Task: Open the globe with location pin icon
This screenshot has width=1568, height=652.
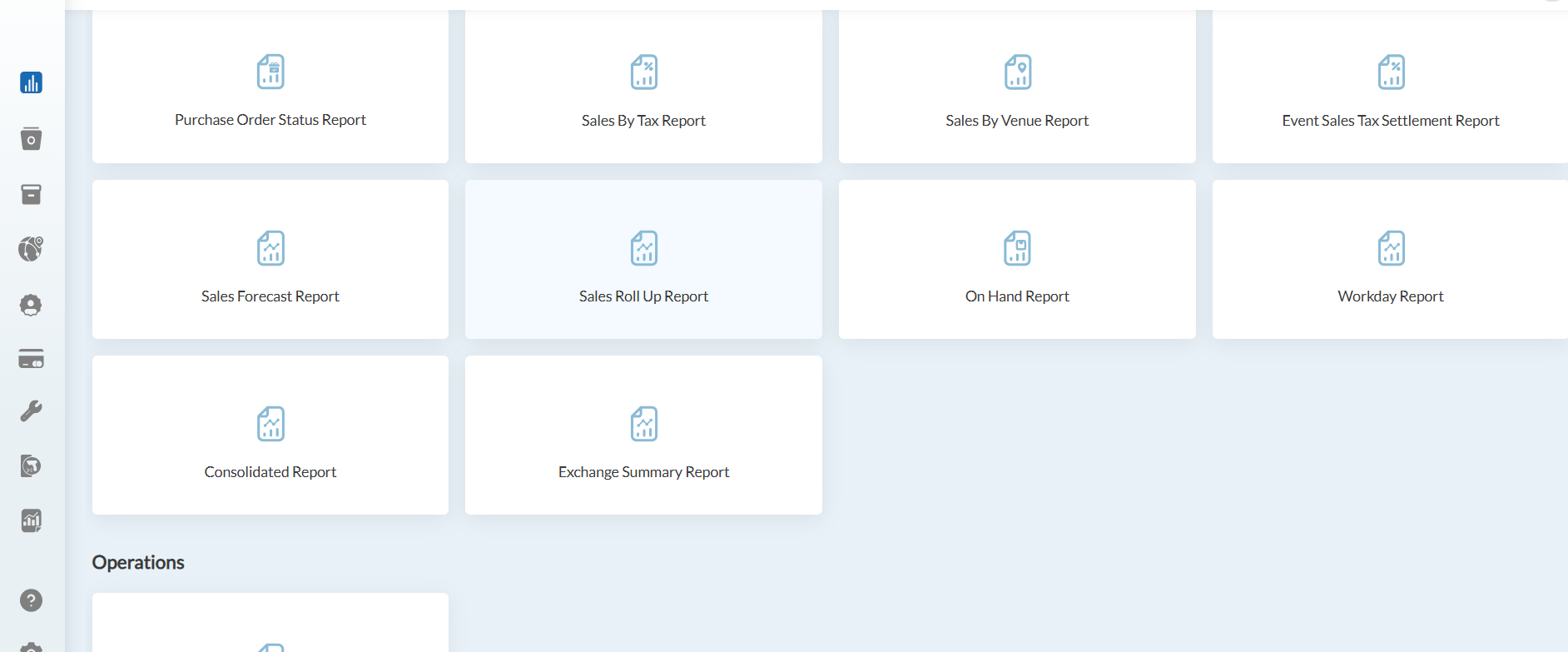Action: tap(31, 249)
